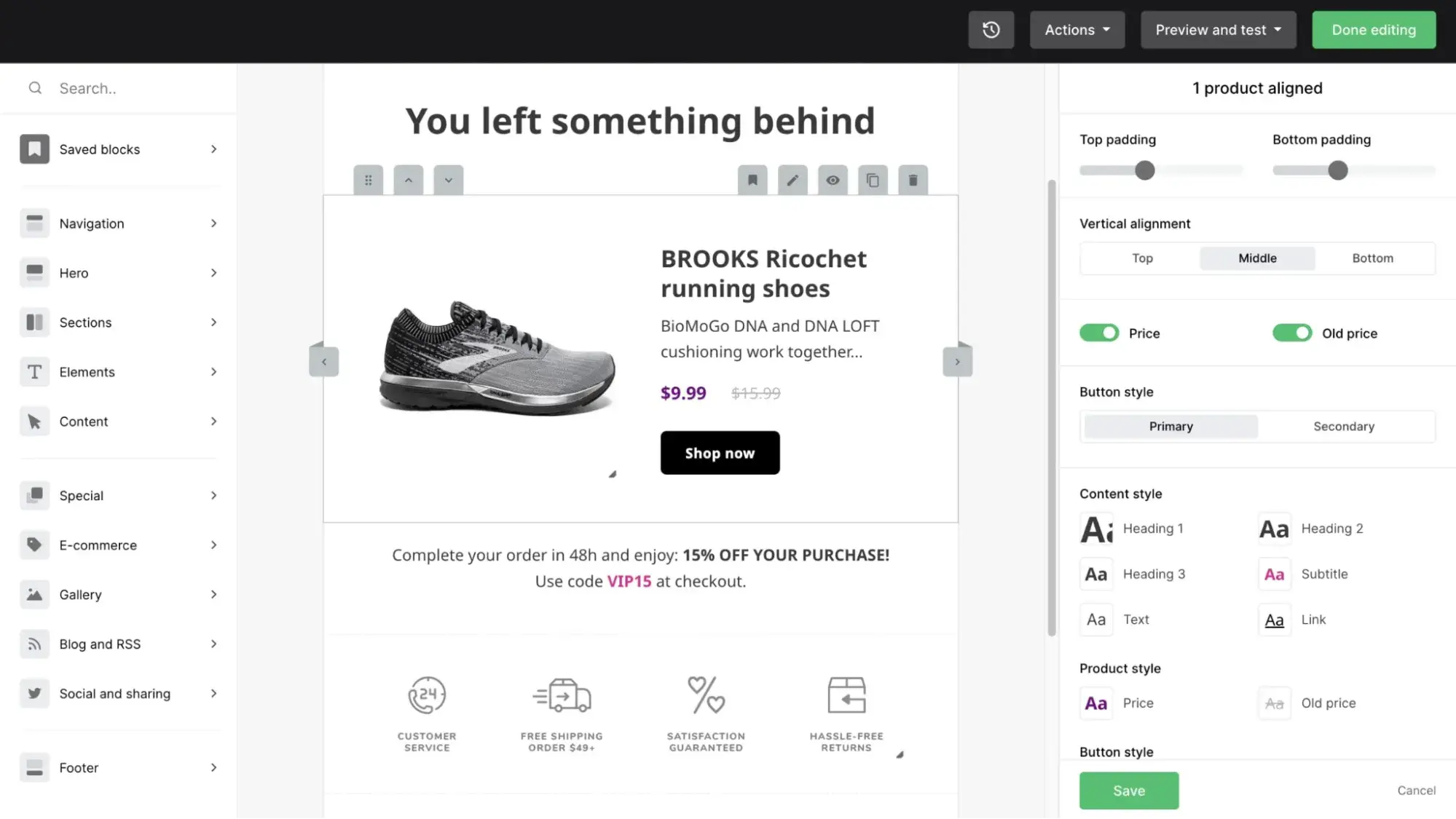The image size is (1456, 819).
Task: Click the Done editing button
Action: pyautogui.click(x=1373, y=30)
